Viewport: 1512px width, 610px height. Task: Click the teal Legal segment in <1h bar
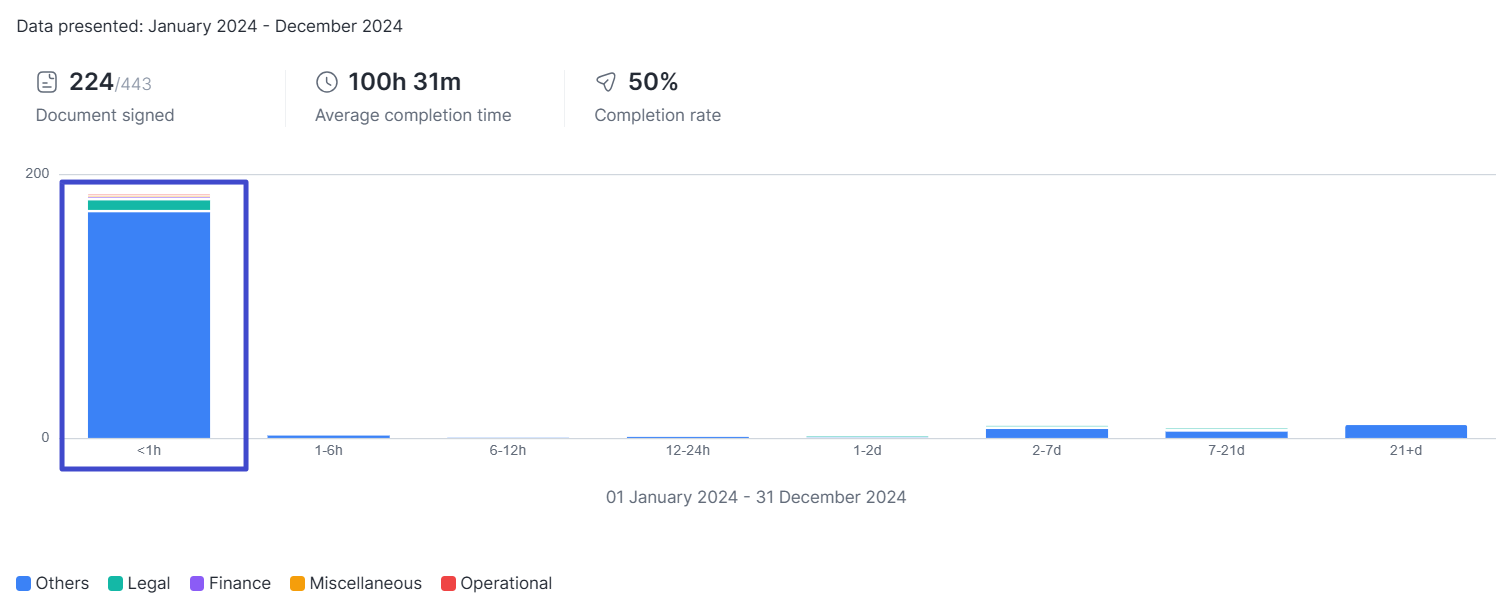click(149, 205)
